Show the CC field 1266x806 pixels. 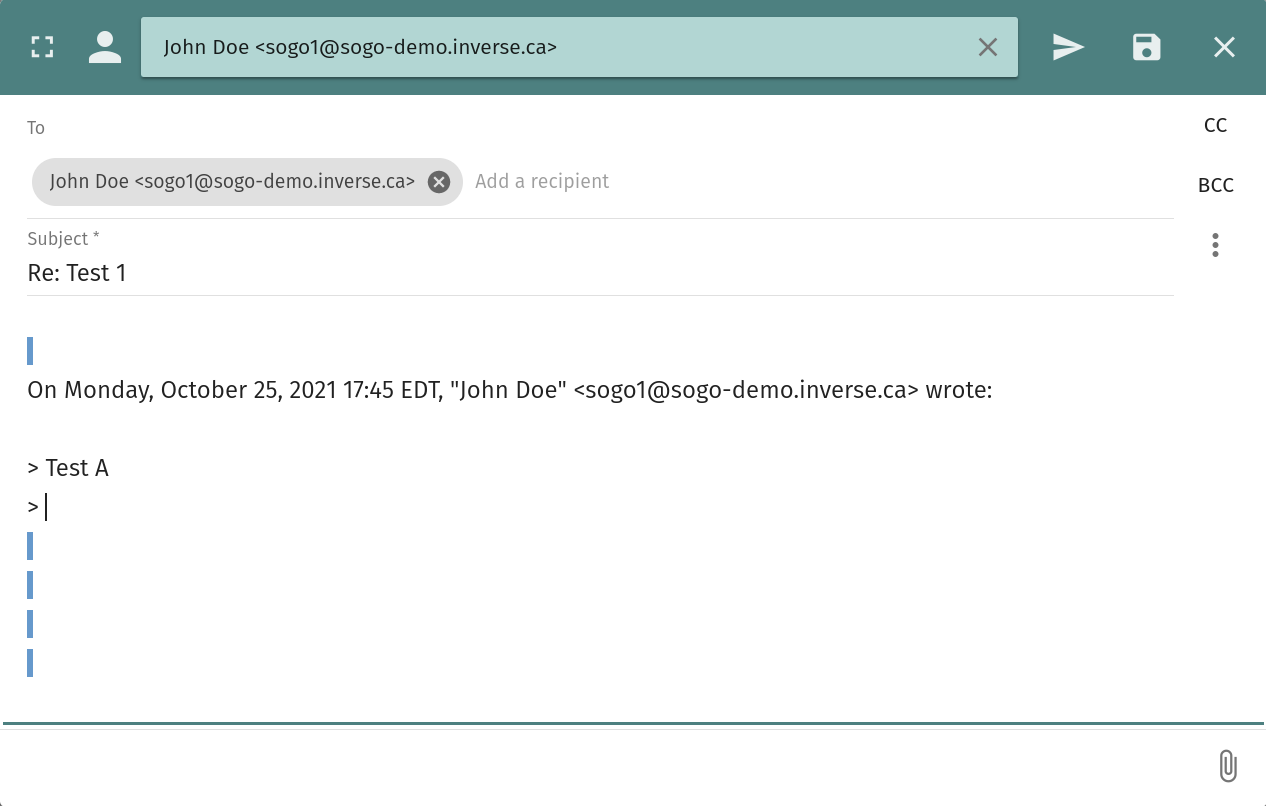(1215, 125)
